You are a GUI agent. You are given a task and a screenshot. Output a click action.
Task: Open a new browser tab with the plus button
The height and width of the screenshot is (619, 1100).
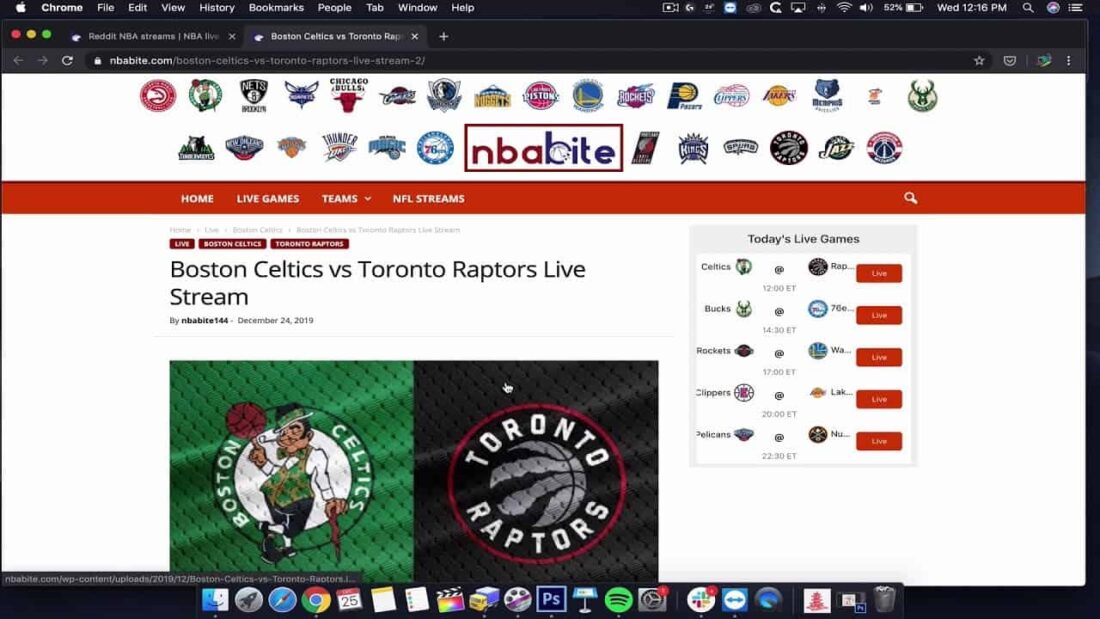443,36
